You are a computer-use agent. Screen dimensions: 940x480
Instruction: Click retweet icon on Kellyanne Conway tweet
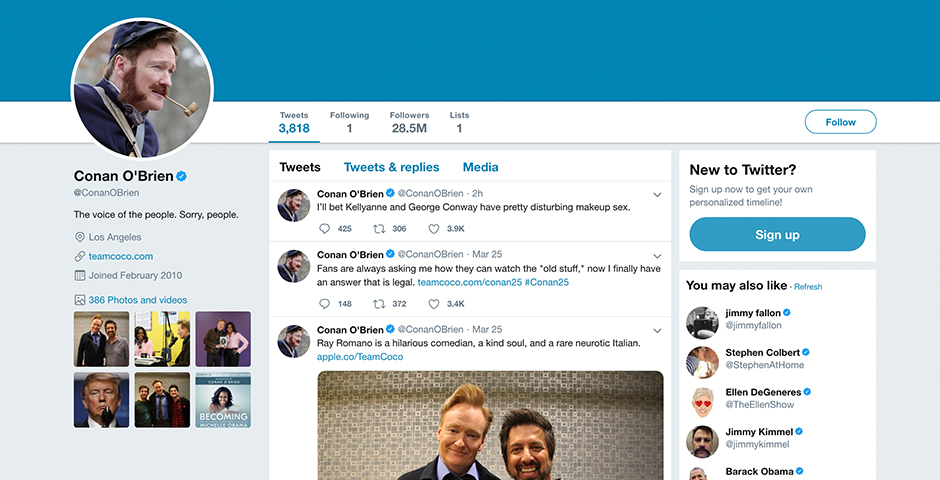pos(379,228)
